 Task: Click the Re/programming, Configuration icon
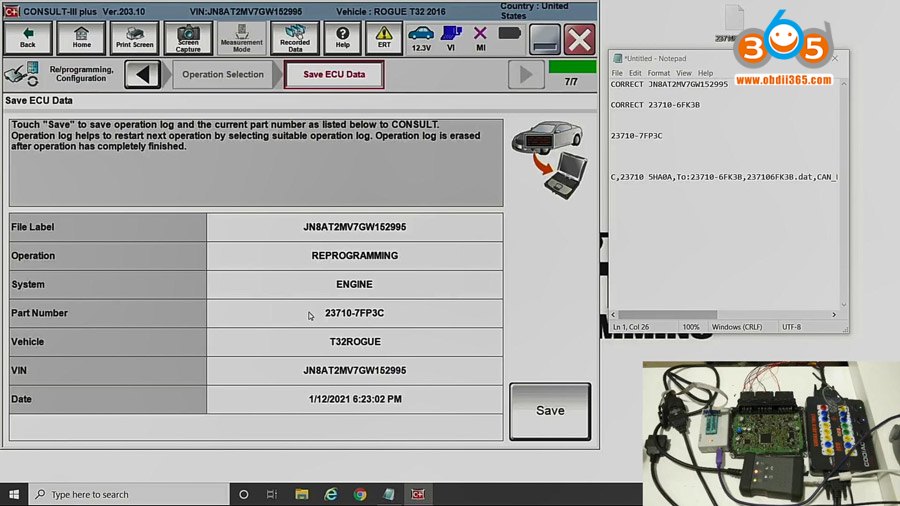[22, 74]
